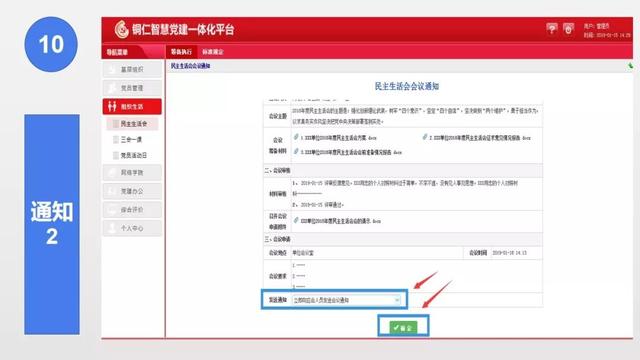Click the meeting time value 2019-01-16
The width and height of the screenshot is (640, 360).
click(x=509, y=253)
